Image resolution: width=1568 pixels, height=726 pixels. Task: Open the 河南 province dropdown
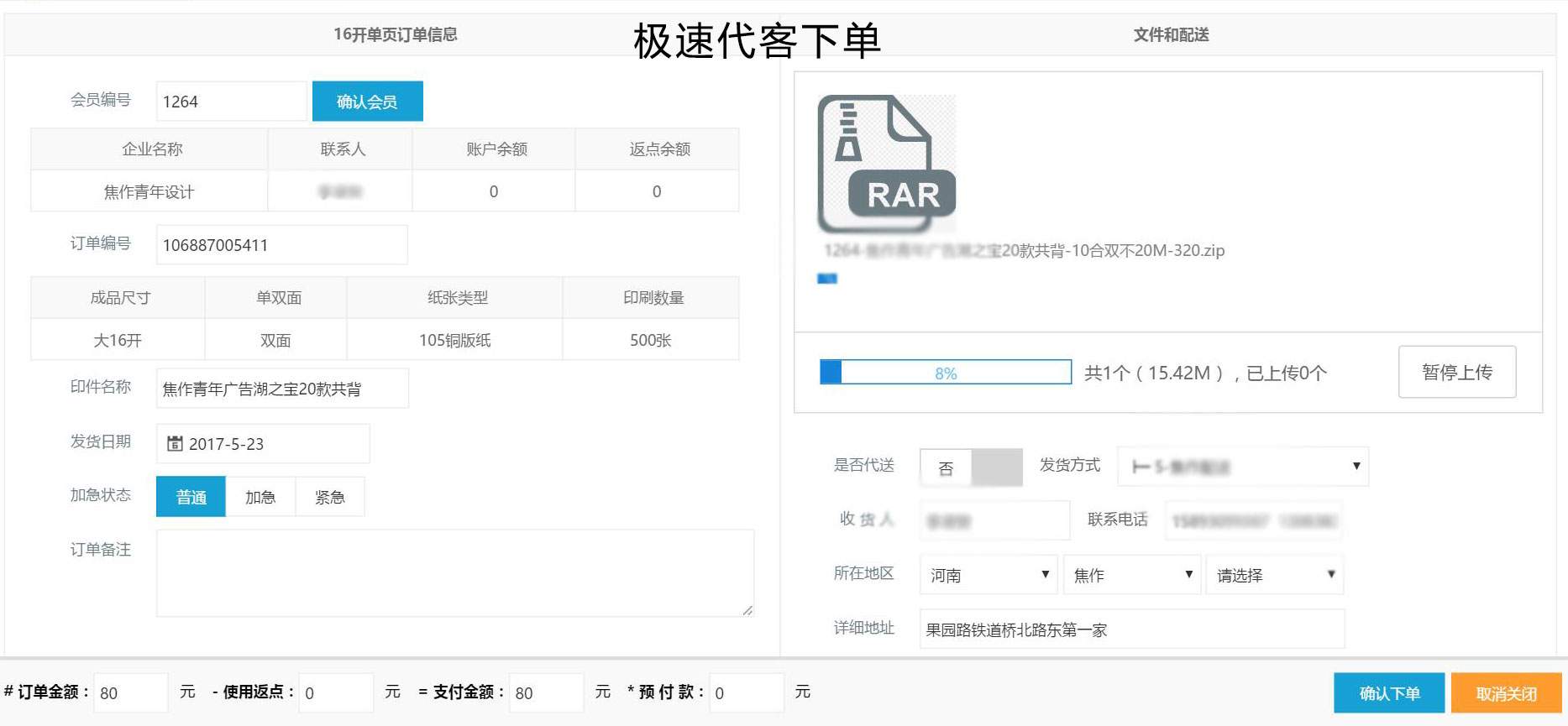pyautogui.click(x=989, y=575)
